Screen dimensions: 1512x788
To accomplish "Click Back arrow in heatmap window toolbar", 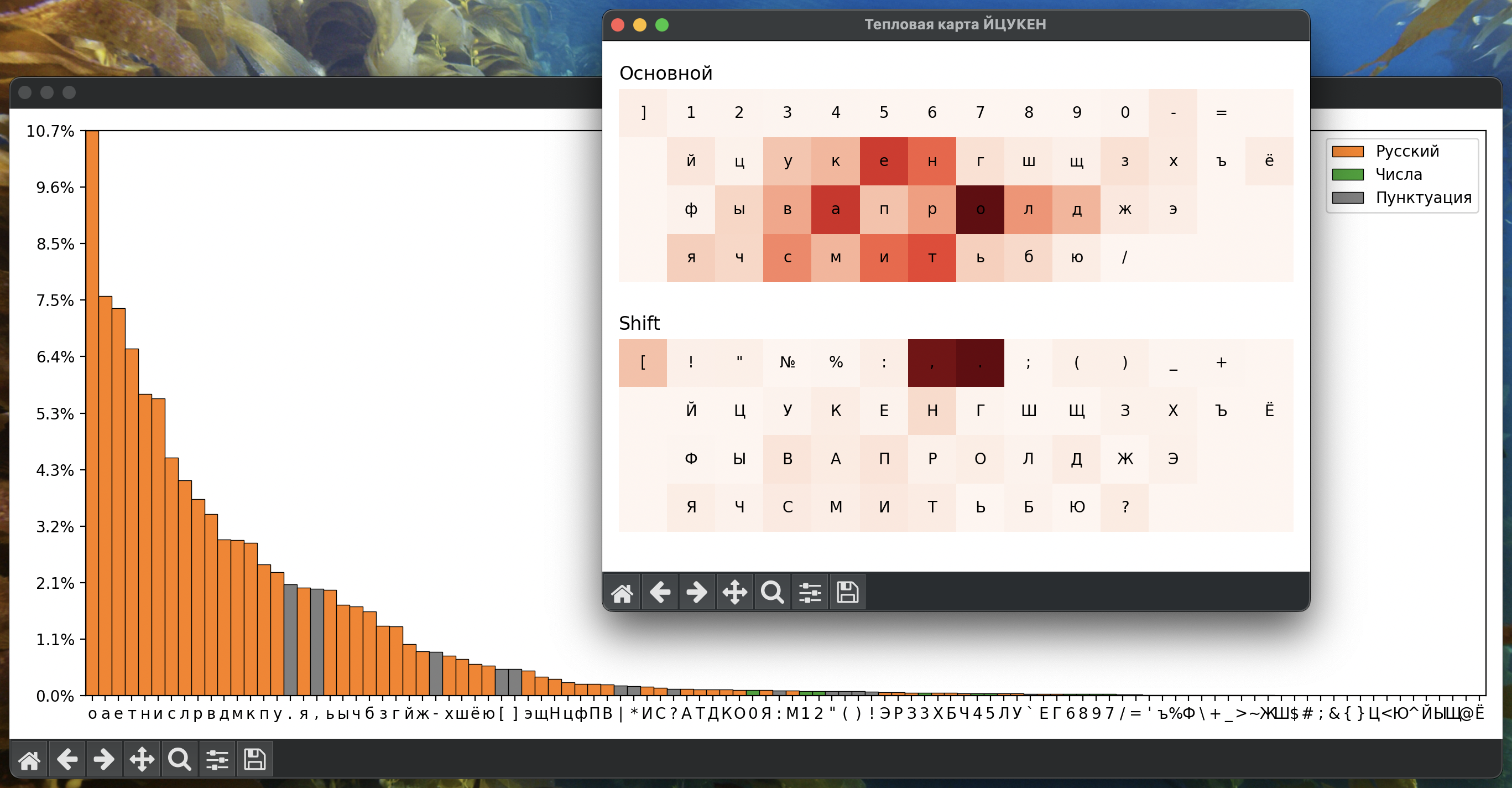I will pos(660,592).
